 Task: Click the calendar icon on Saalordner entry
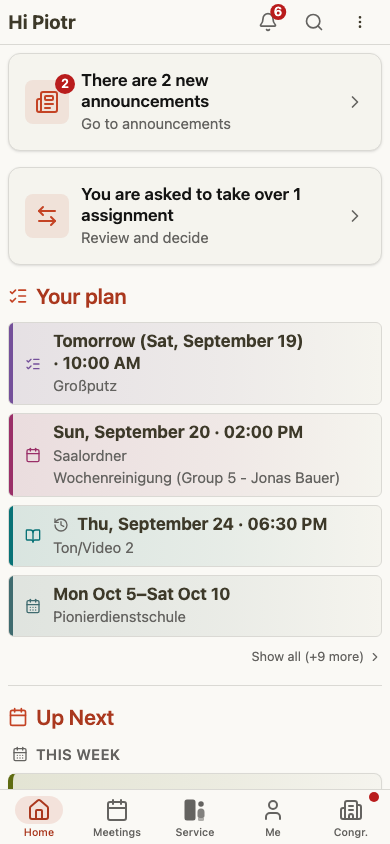click(x=33, y=455)
